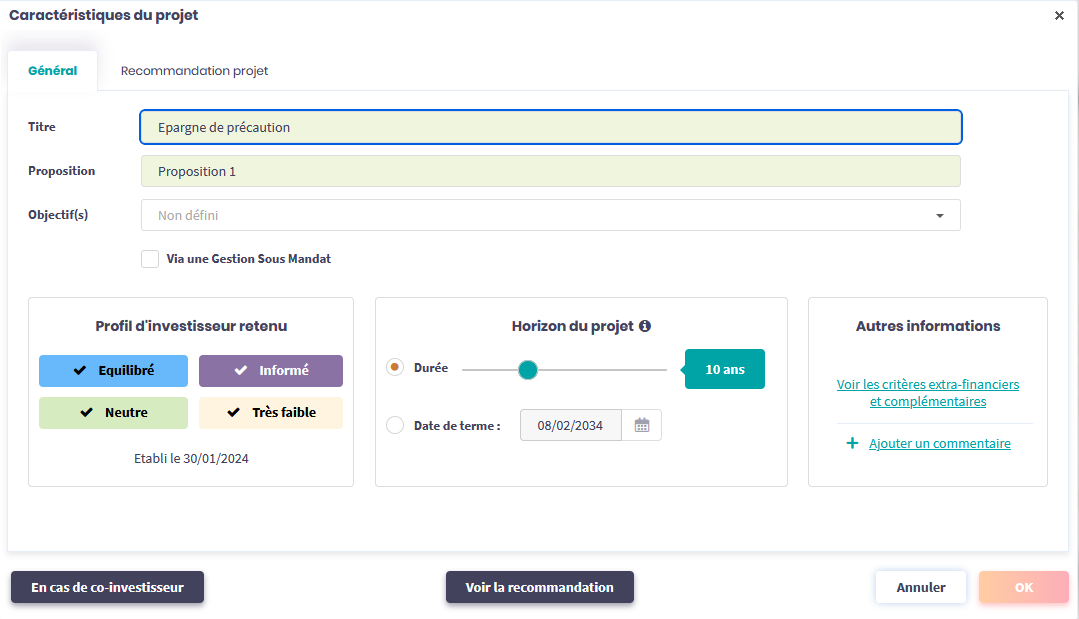Click the plus icon for adding comment
Screen dimensions: 1079x619
click(x=852, y=443)
